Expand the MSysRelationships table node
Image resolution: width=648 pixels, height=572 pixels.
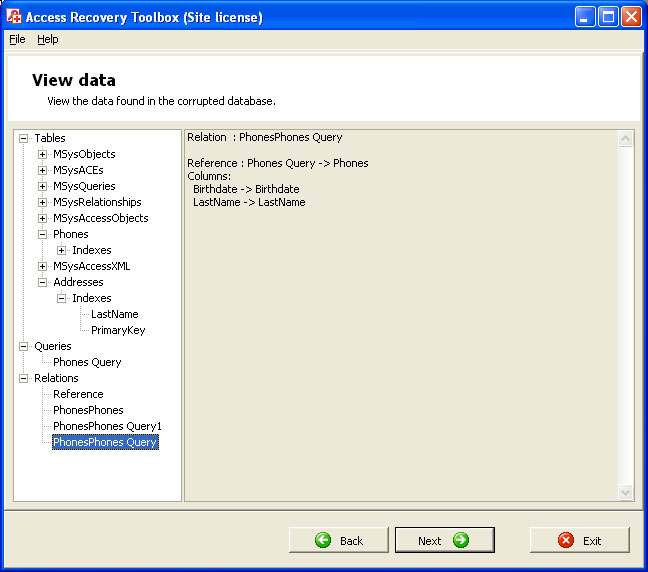(42, 202)
